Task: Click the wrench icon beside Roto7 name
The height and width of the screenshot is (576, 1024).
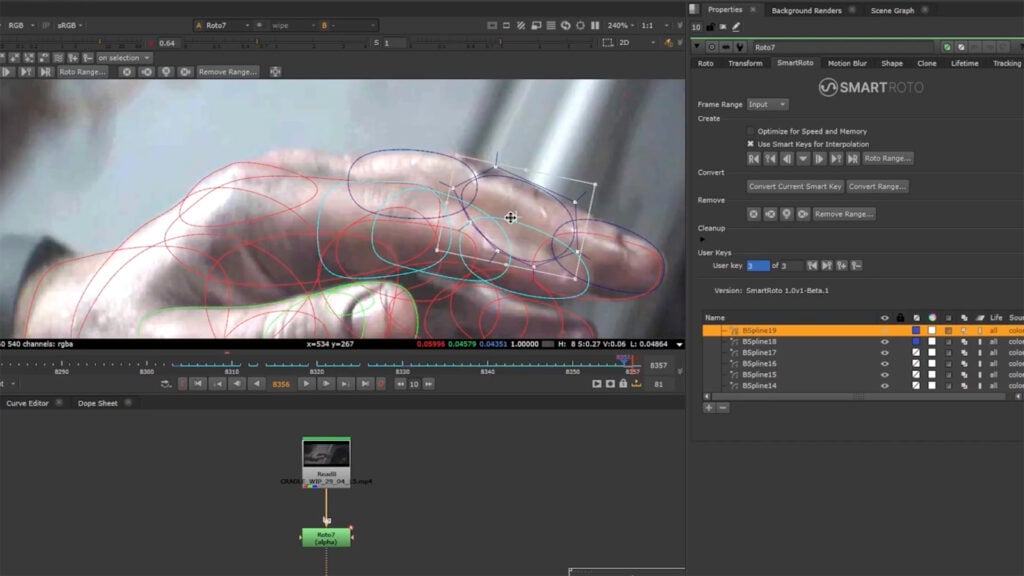Action: [740, 47]
